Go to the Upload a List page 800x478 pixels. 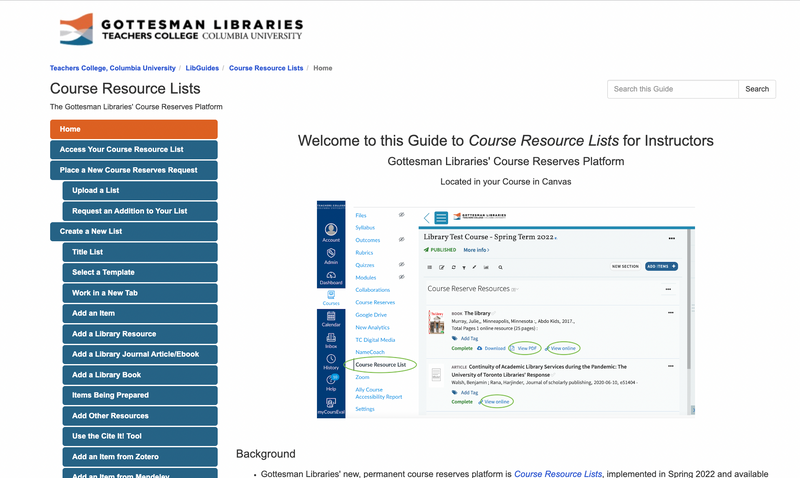coord(140,190)
